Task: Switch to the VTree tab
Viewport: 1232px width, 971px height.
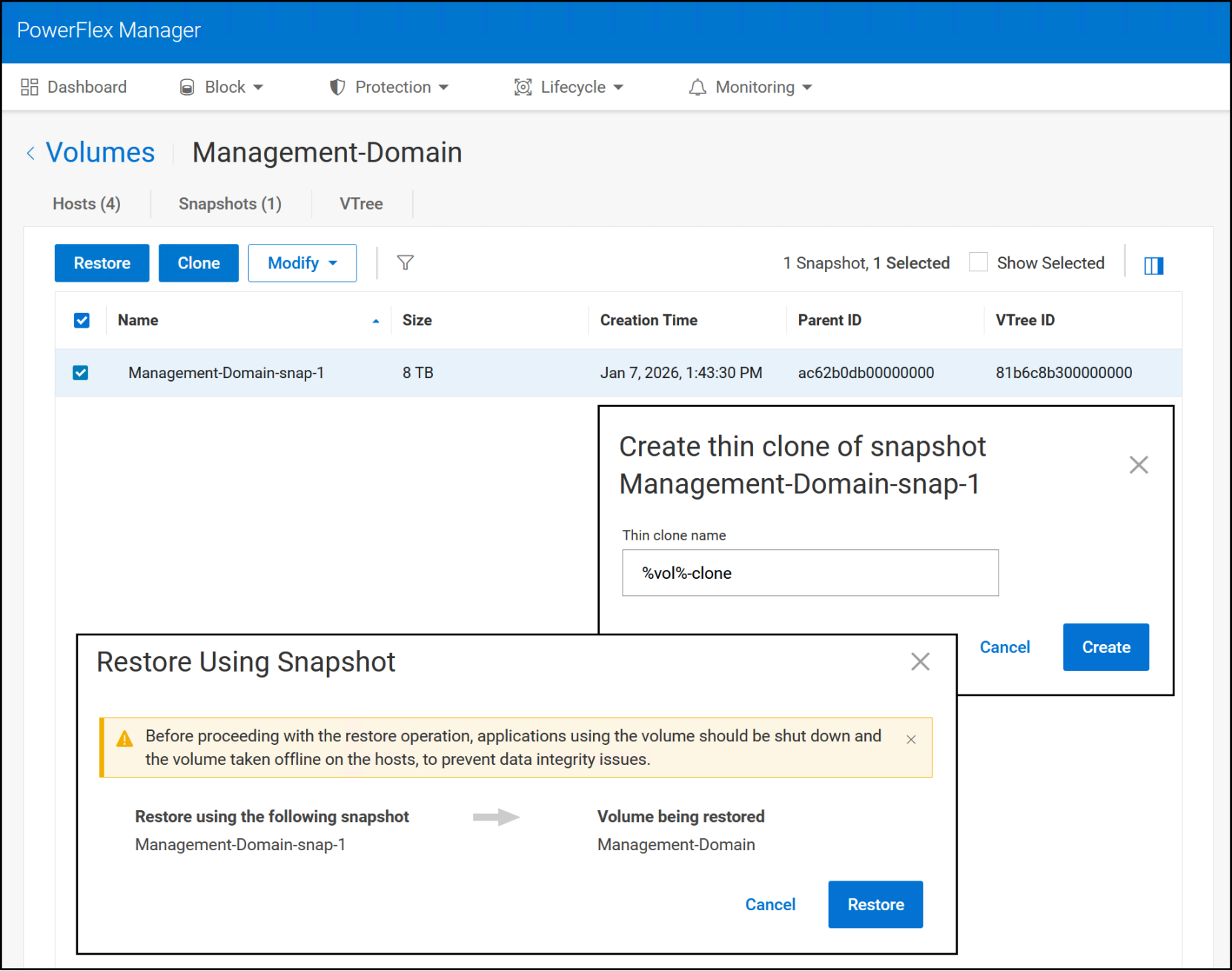Action: click(x=361, y=204)
